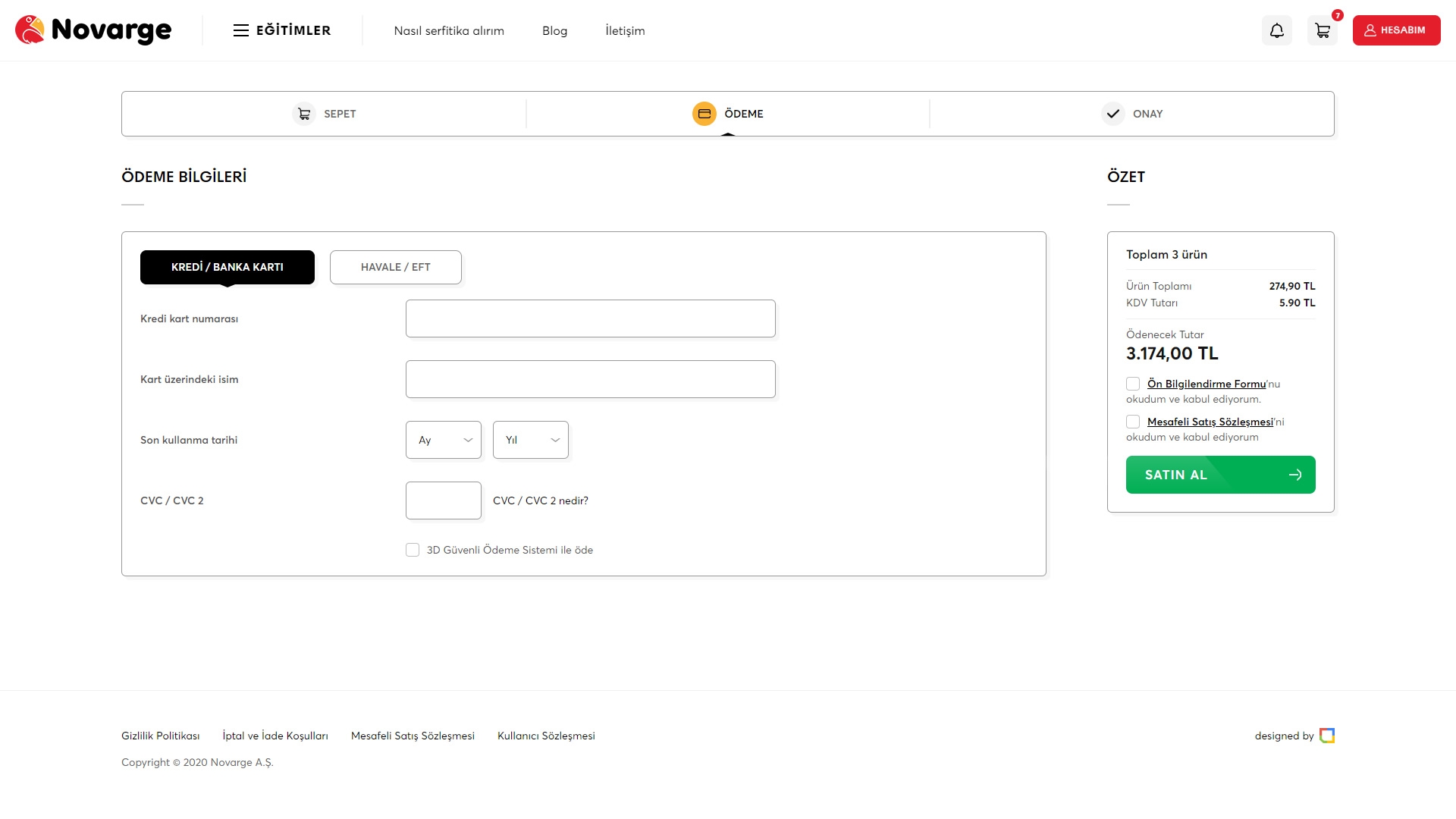Open the hamburger menu icon beside EĞİTİMLER

pyautogui.click(x=241, y=30)
